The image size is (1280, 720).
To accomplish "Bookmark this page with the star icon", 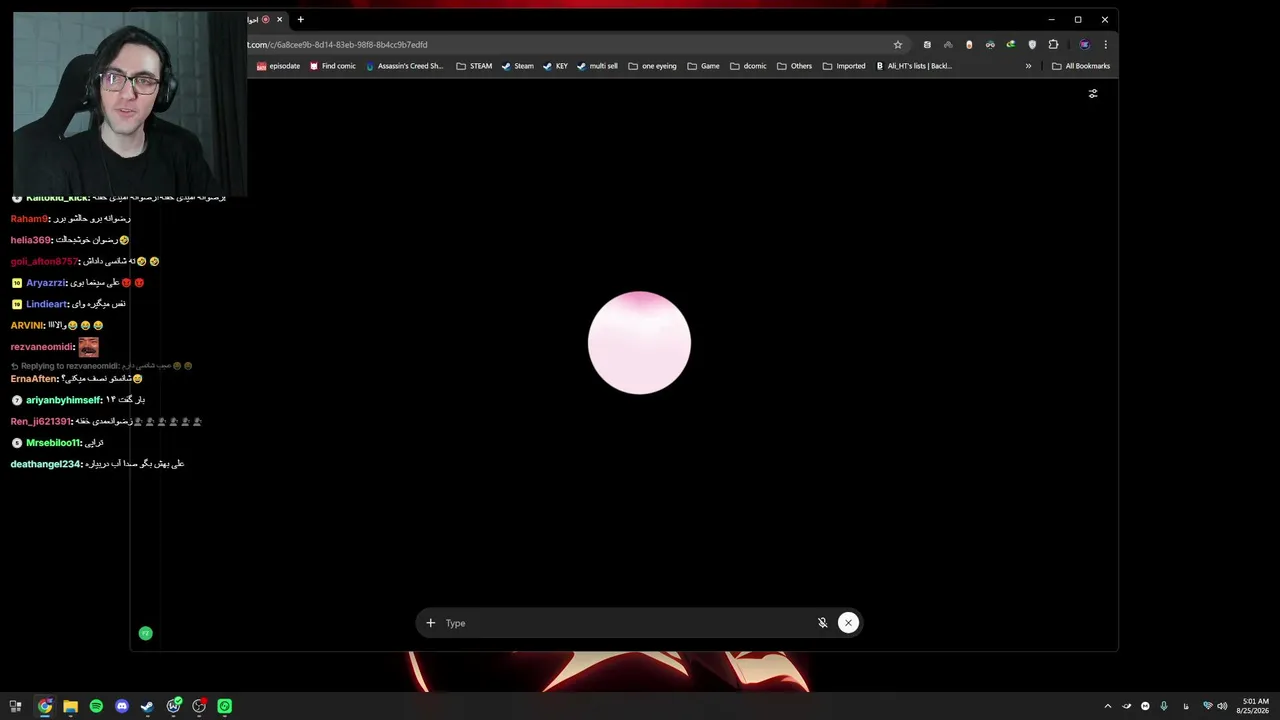I will pyautogui.click(x=898, y=45).
